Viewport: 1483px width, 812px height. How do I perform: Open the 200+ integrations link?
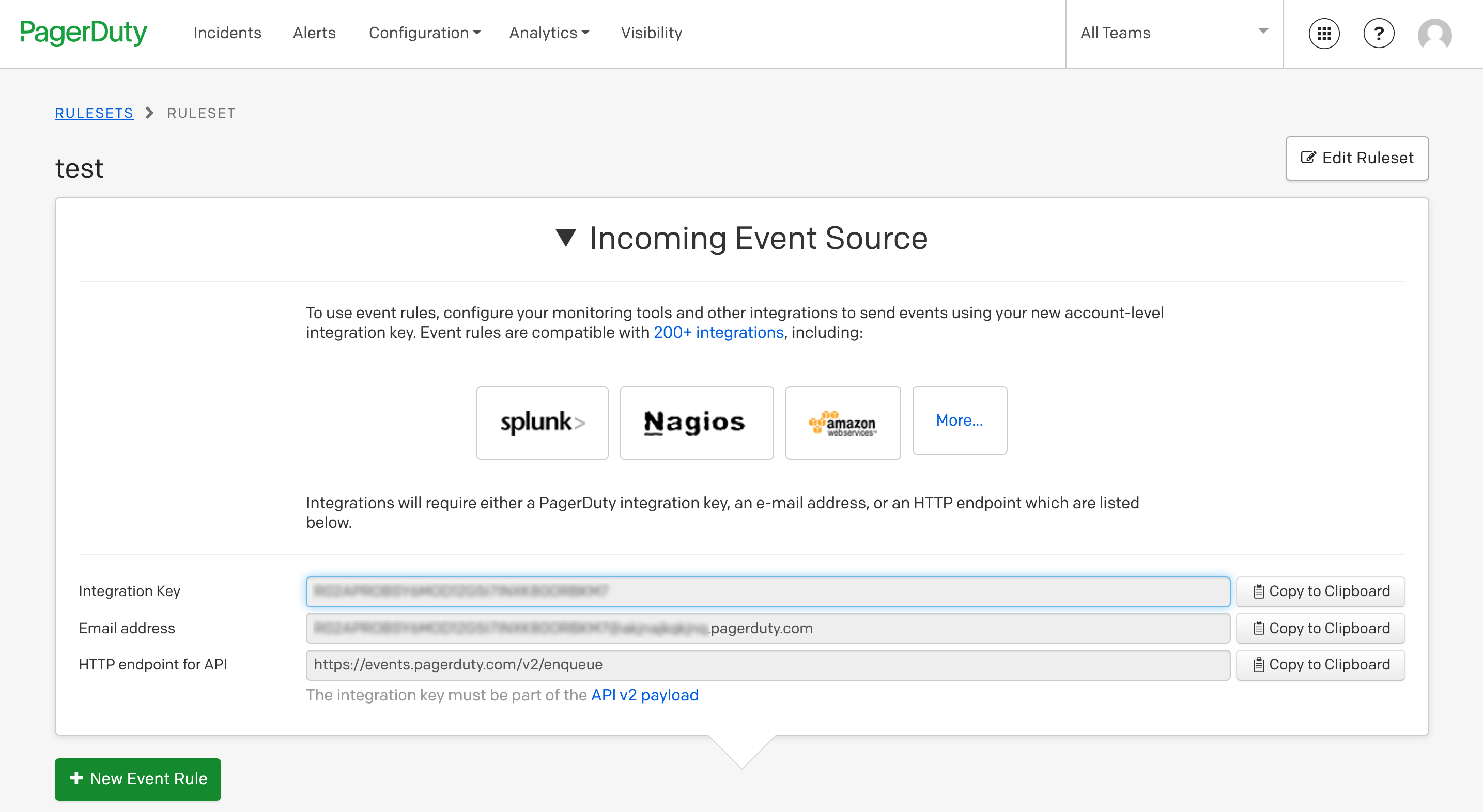click(718, 333)
